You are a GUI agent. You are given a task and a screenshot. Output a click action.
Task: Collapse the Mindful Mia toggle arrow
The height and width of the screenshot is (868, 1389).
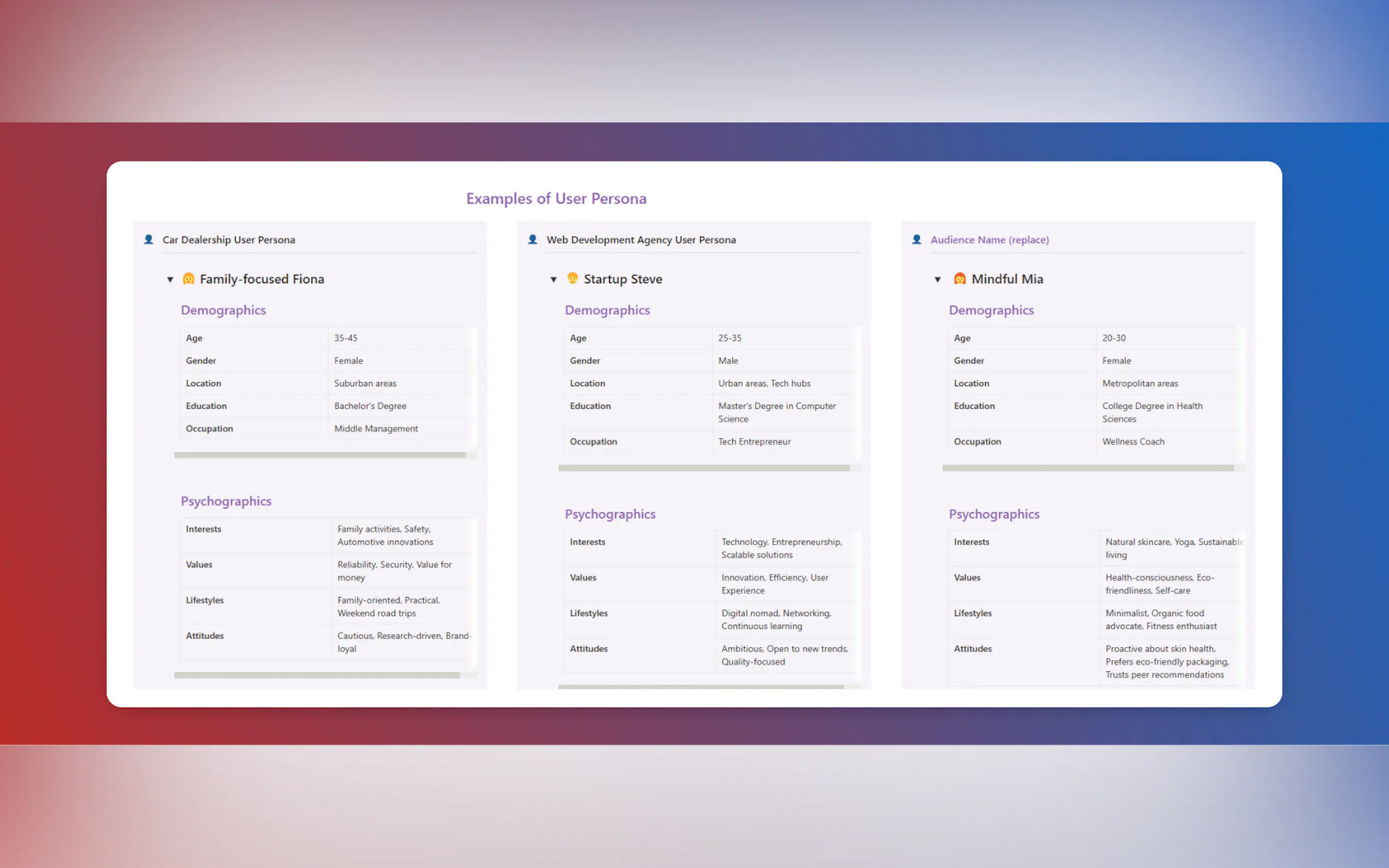coord(938,279)
